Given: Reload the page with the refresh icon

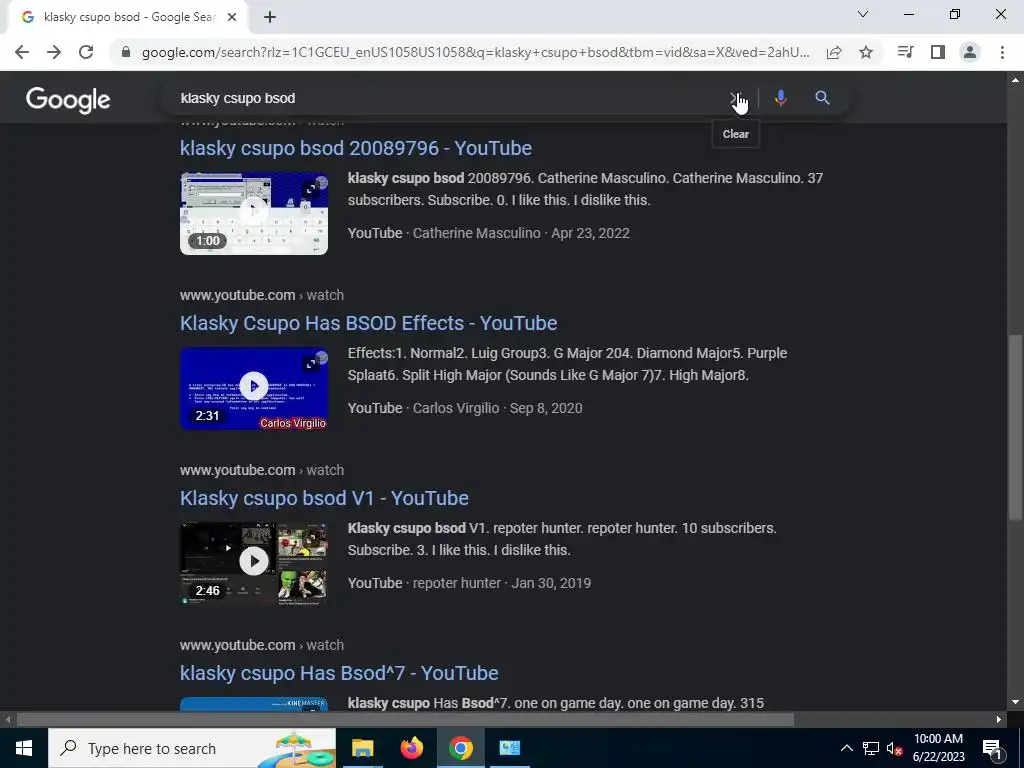Looking at the screenshot, I should tap(86, 52).
